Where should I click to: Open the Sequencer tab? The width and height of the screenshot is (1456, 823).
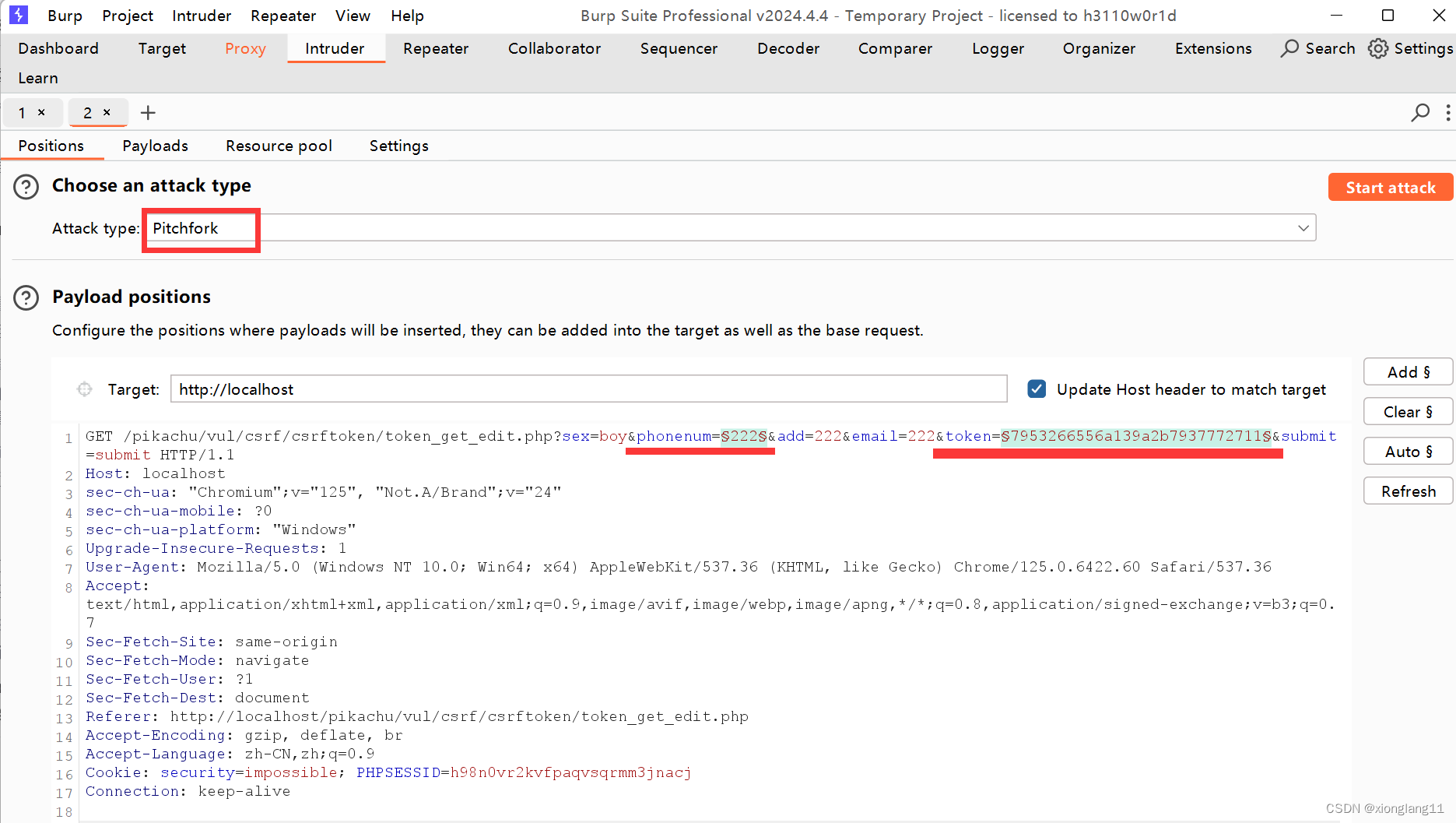(679, 48)
